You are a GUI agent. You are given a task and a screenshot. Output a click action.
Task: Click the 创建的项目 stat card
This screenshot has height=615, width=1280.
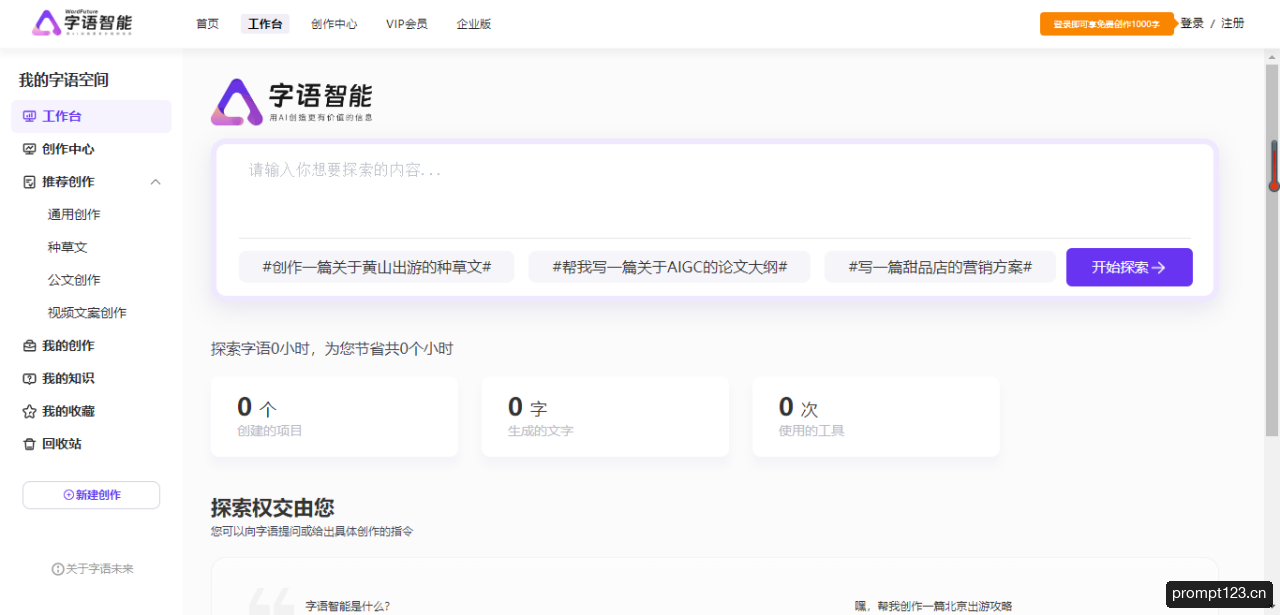coord(334,417)
